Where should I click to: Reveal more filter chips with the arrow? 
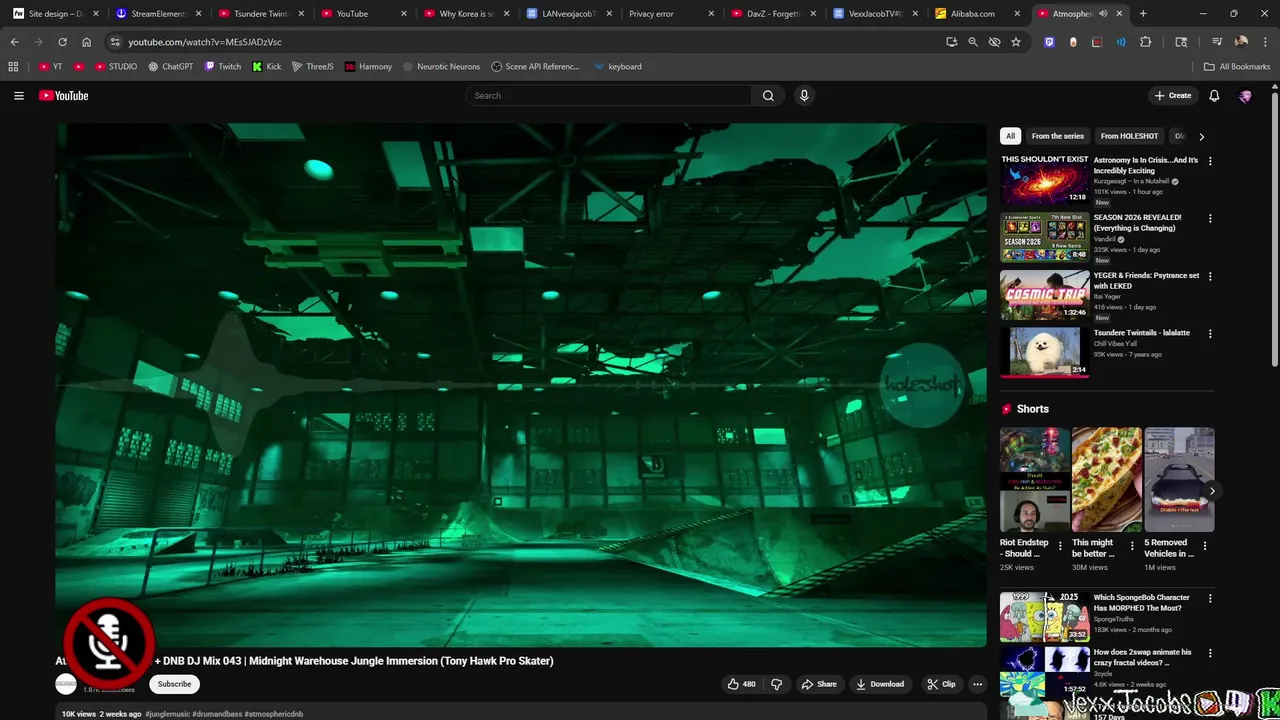1201,136
